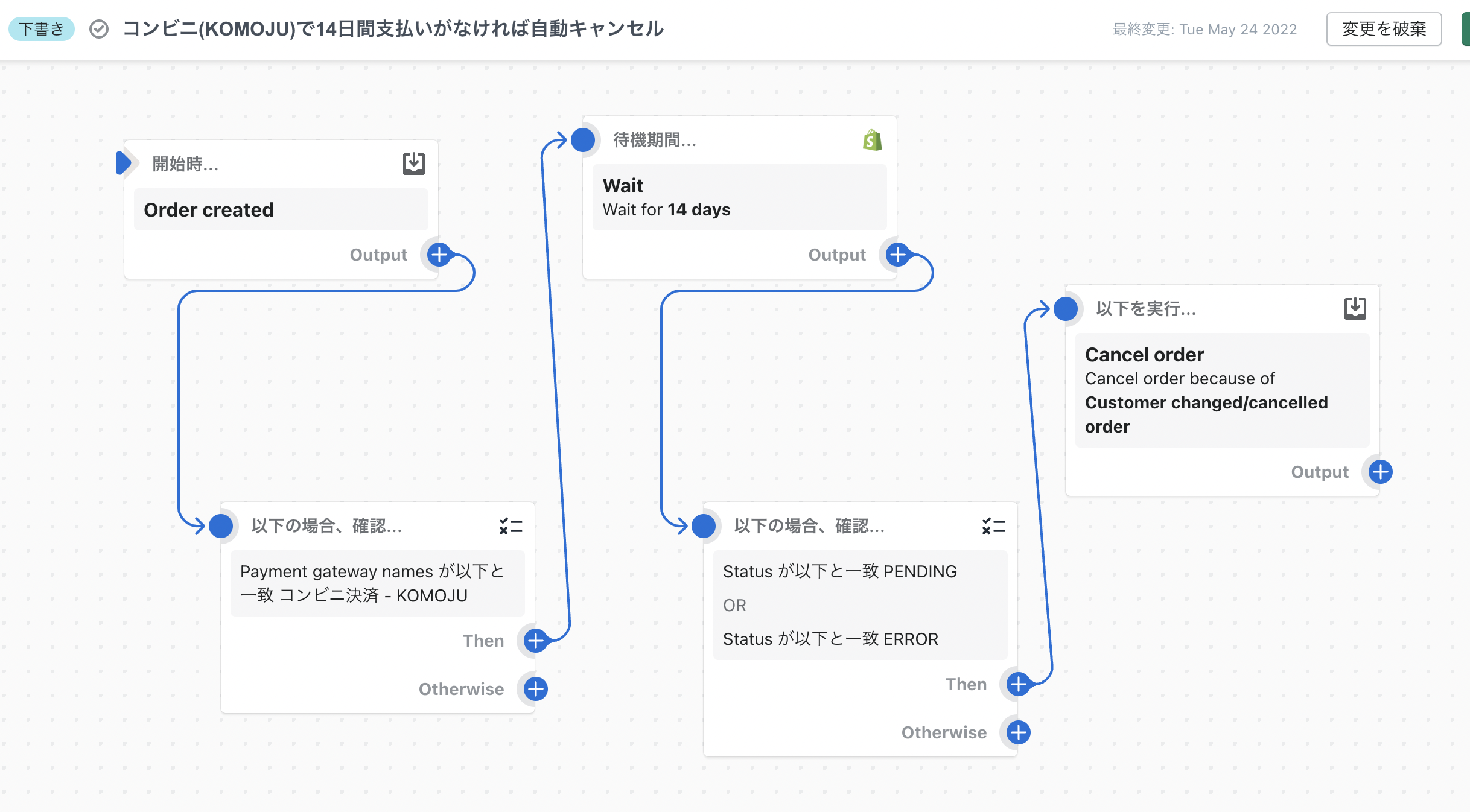Click Then plus on Payment gateway condition
1470x812 pixels.
pos(536,641)
